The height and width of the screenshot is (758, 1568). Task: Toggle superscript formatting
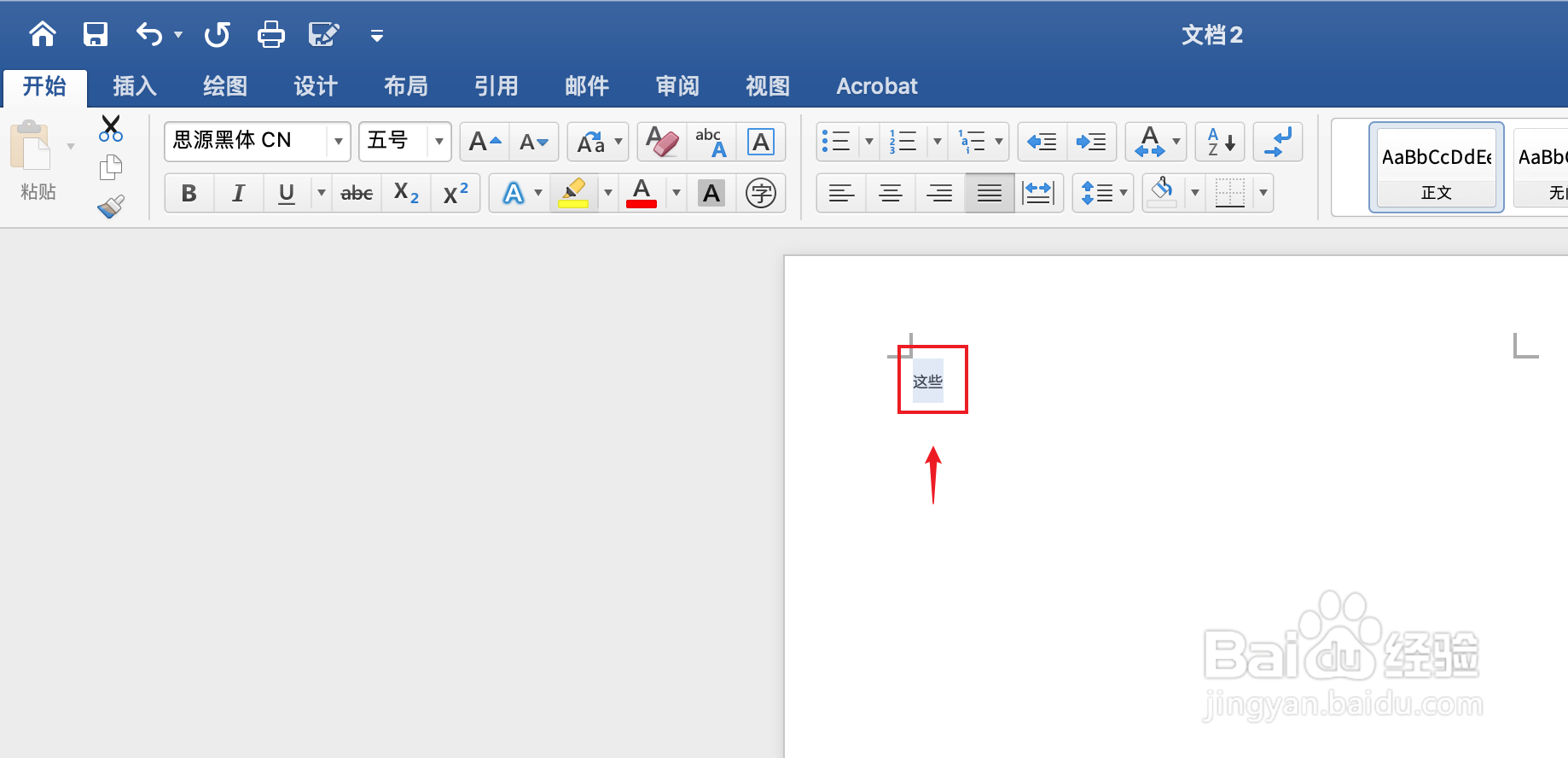pos(456,193)
